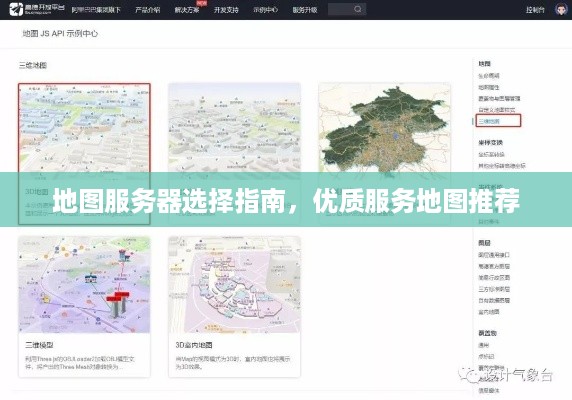Open the user avatar icon menu
Screen dimensions: 572x400
561,9
